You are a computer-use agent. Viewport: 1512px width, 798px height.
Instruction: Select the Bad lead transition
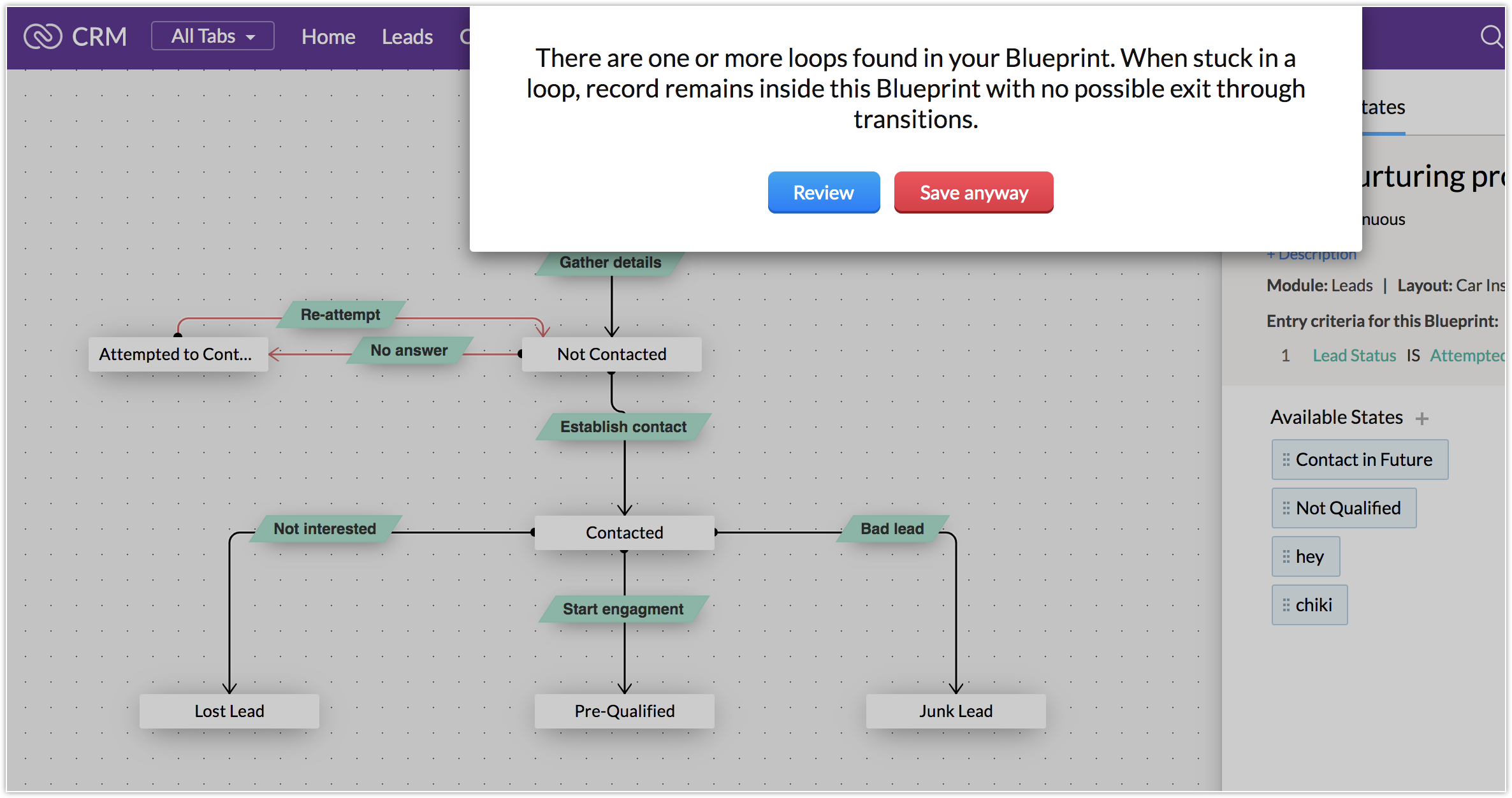pyautogui.click(x=892, y=528)
